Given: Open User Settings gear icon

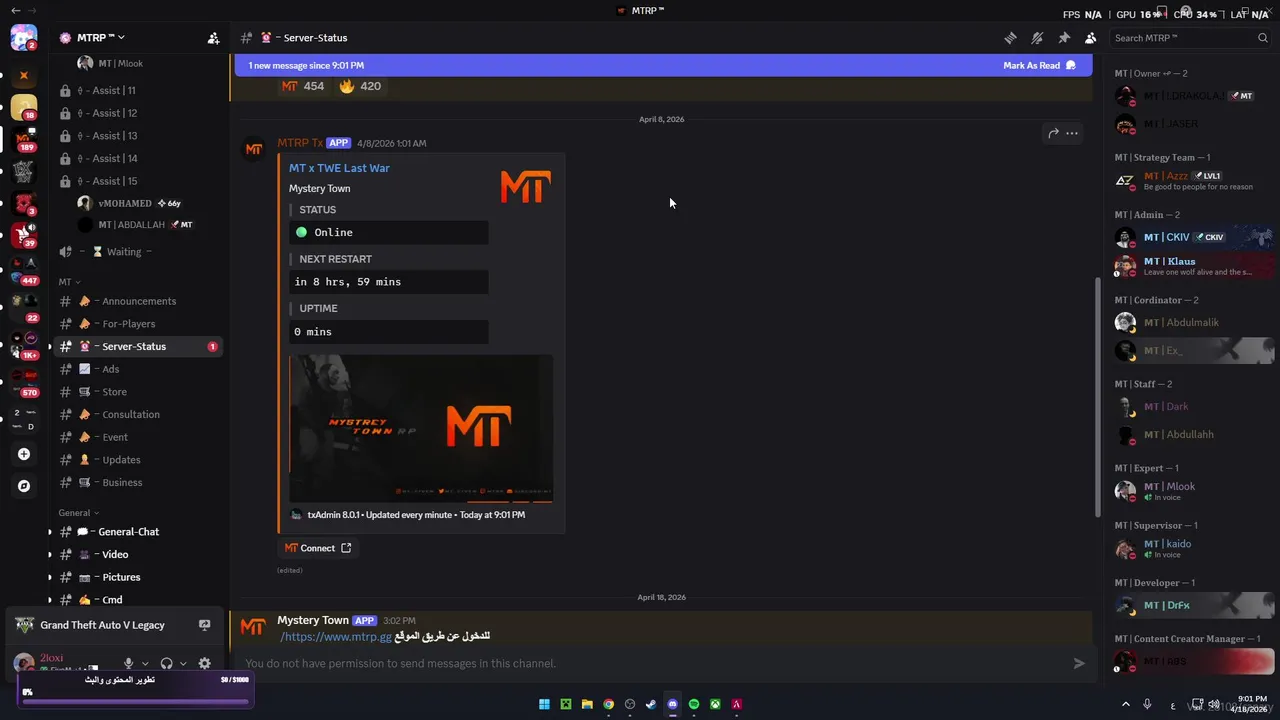Looking at the screenshot, I should [204, 663].
